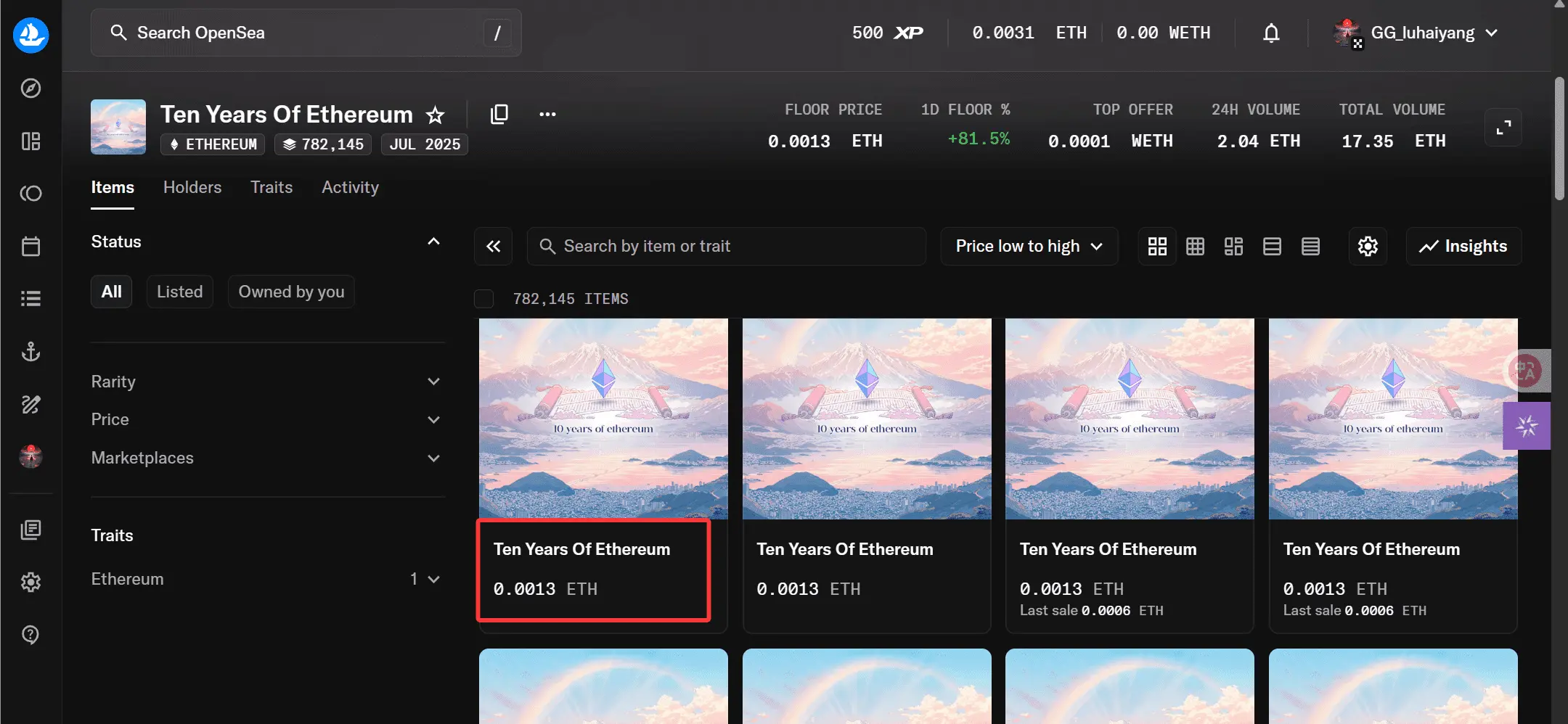The width and height of the screenshot is (1568, 724).
Task: Open the Insights panel
Action: coord(1463,247)
